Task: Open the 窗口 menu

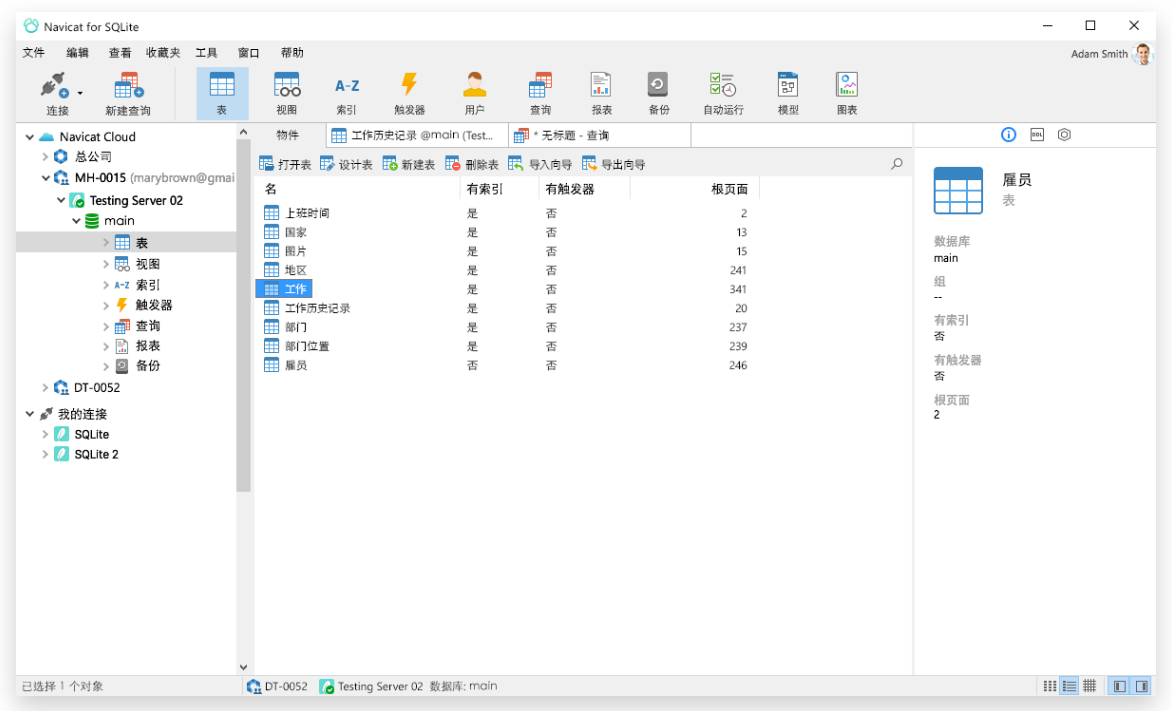Action: (x=249, y=52)
